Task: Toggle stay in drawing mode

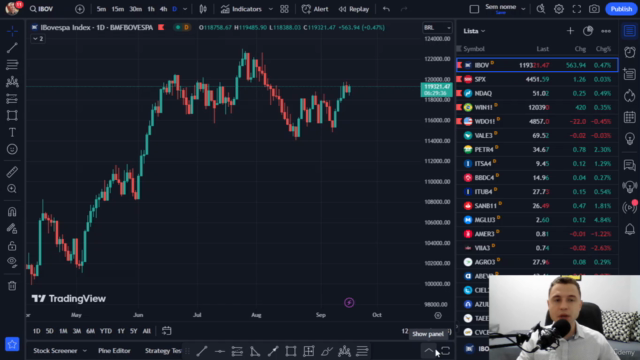Action: click(12, 229)
